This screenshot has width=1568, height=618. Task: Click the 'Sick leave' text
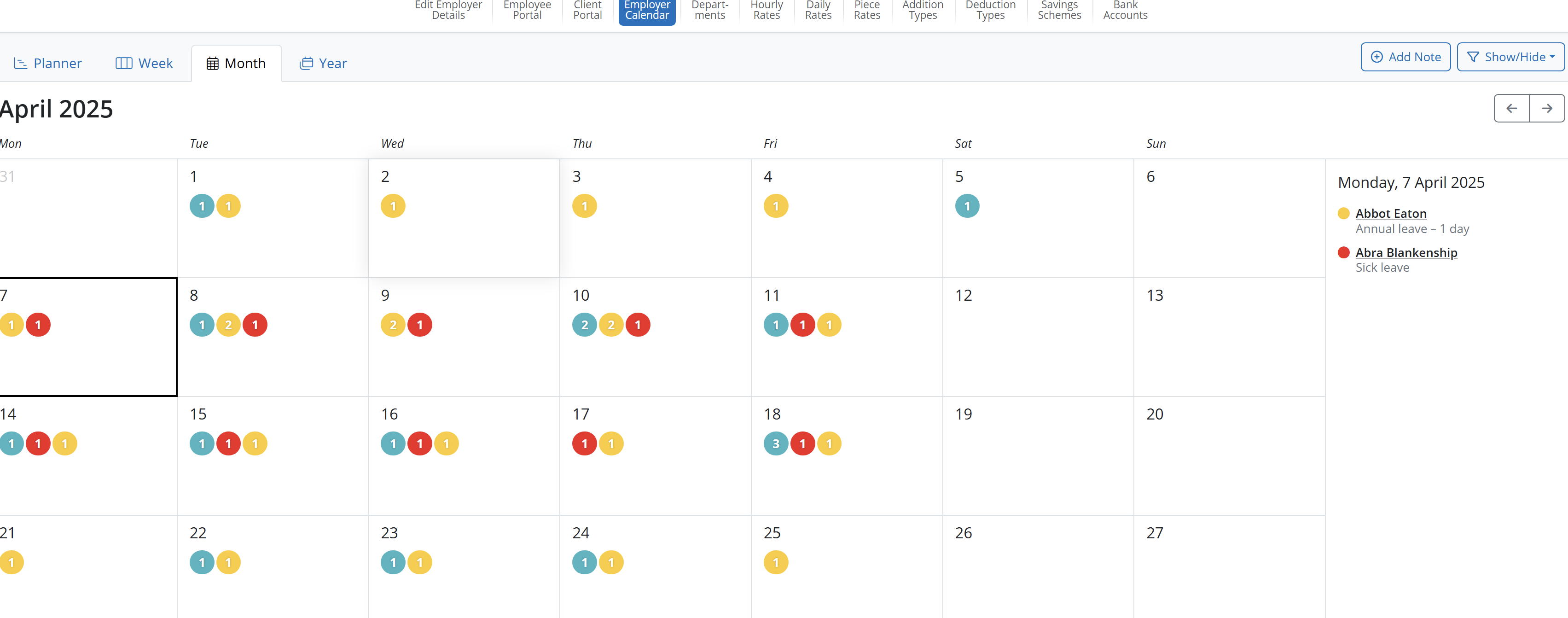coord(1382,268)
